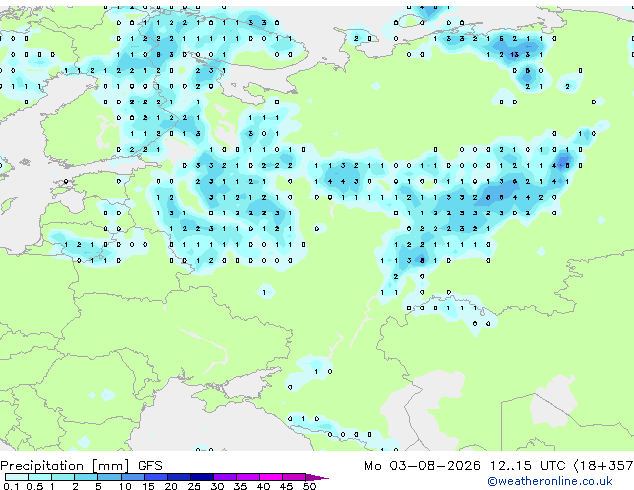The image size is (634, 490).
Task: Click the 2–5 mm legend swatch
Action: [x=86, y=477]
